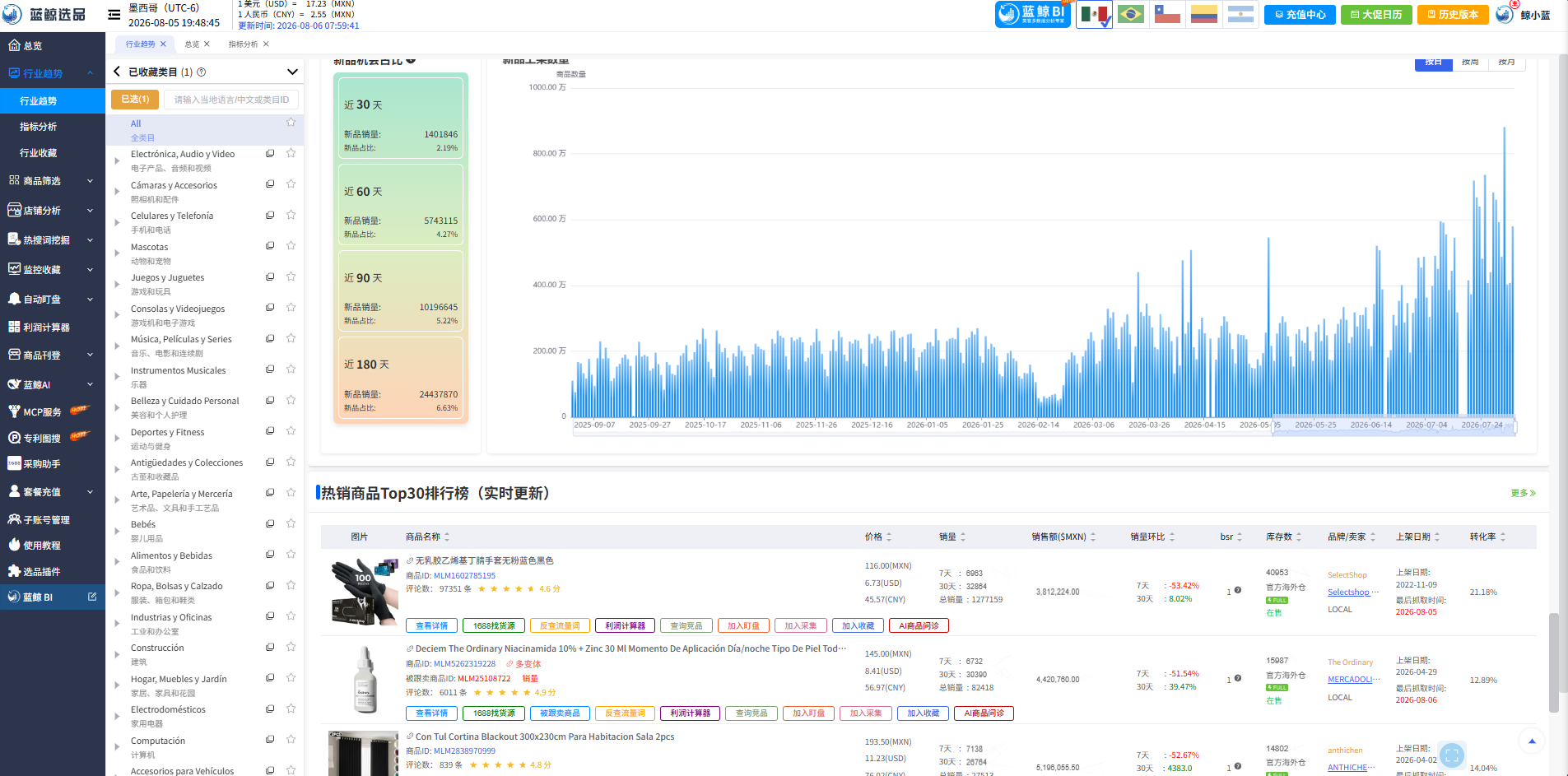Switch the chart to 按周 view
1568x776 pixels.
tap(1470, 63)
